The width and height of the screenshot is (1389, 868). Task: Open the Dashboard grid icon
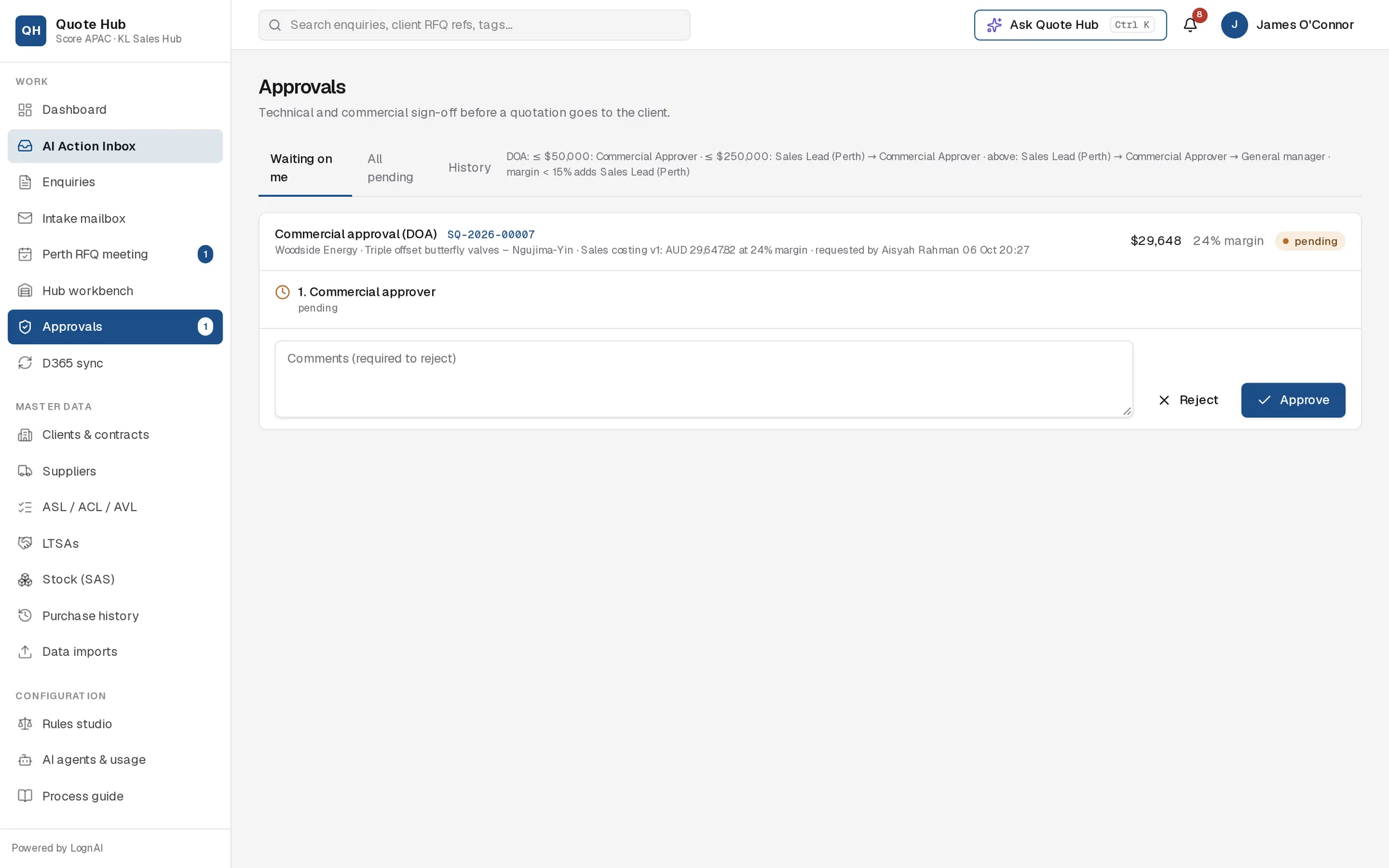pos(25,110)
